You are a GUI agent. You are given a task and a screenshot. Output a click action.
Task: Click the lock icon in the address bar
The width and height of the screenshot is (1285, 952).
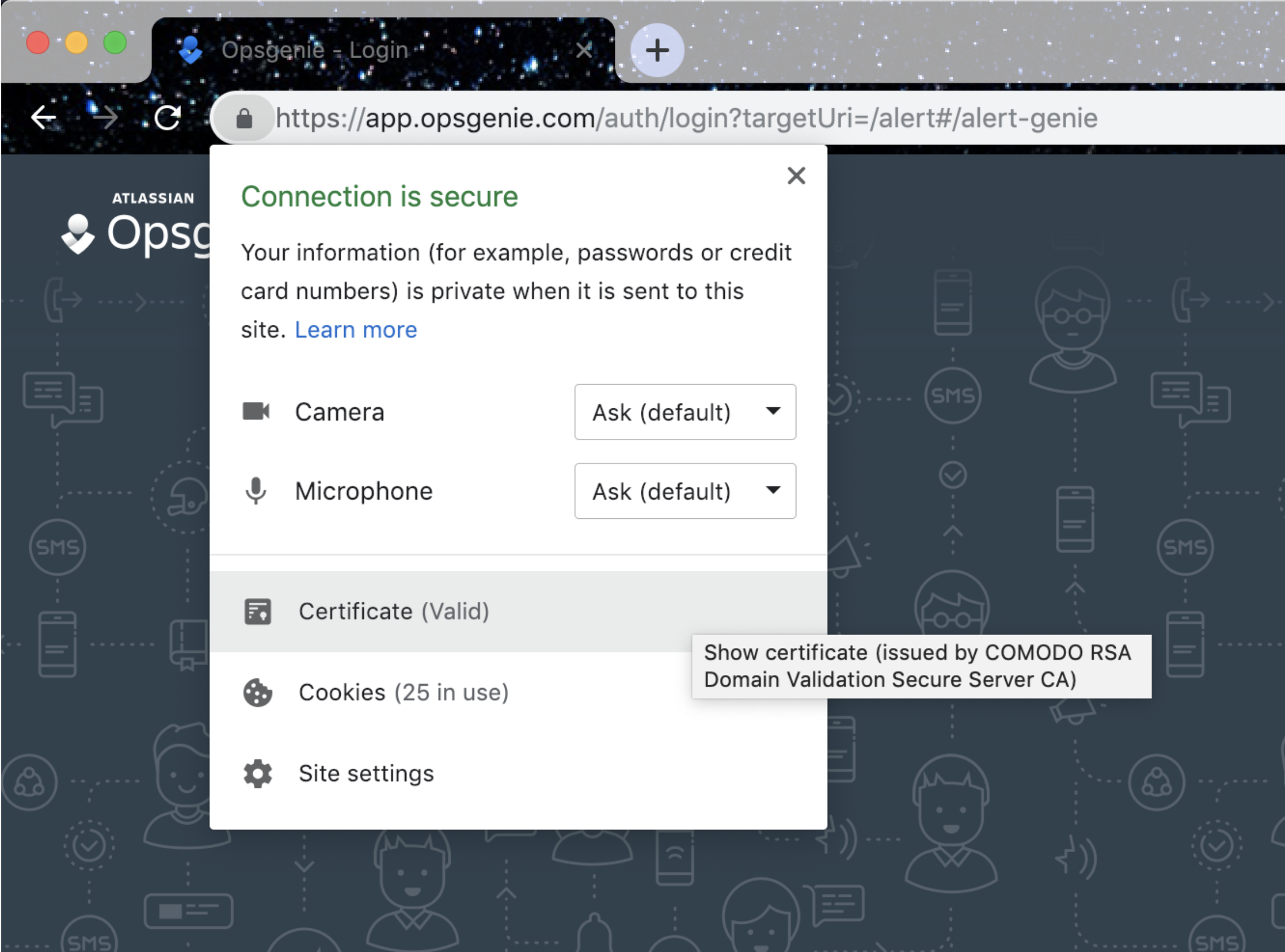point(246,118)
